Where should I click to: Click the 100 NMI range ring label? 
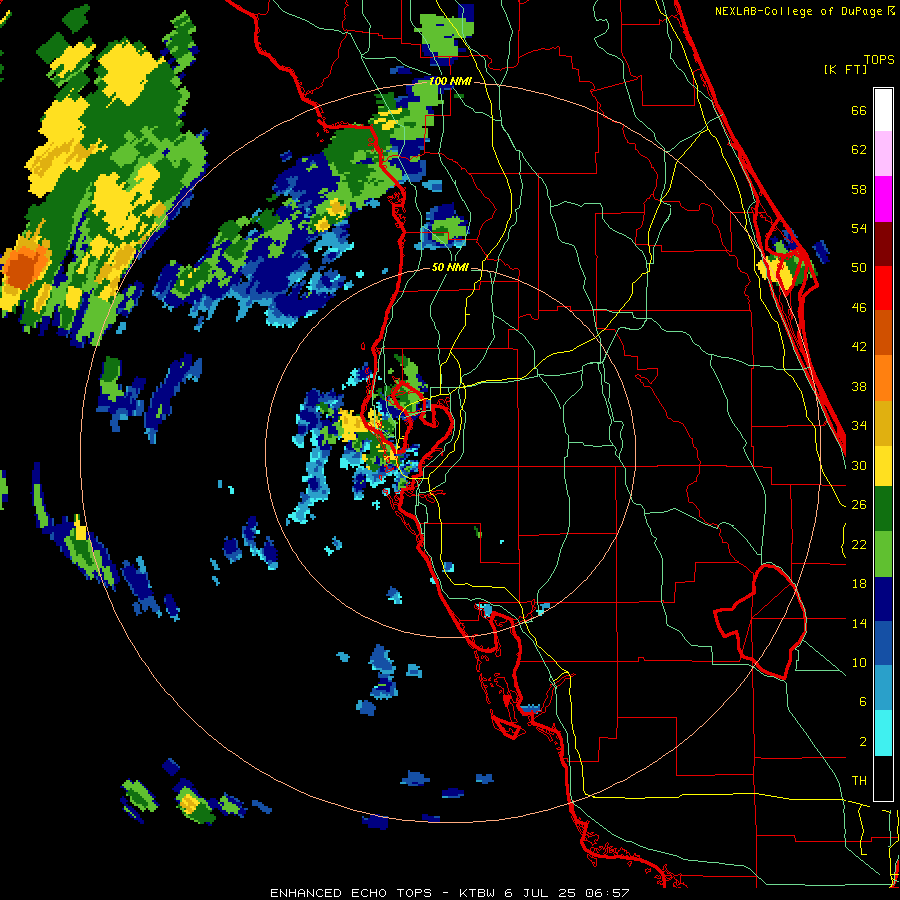[x=451, y=82]
